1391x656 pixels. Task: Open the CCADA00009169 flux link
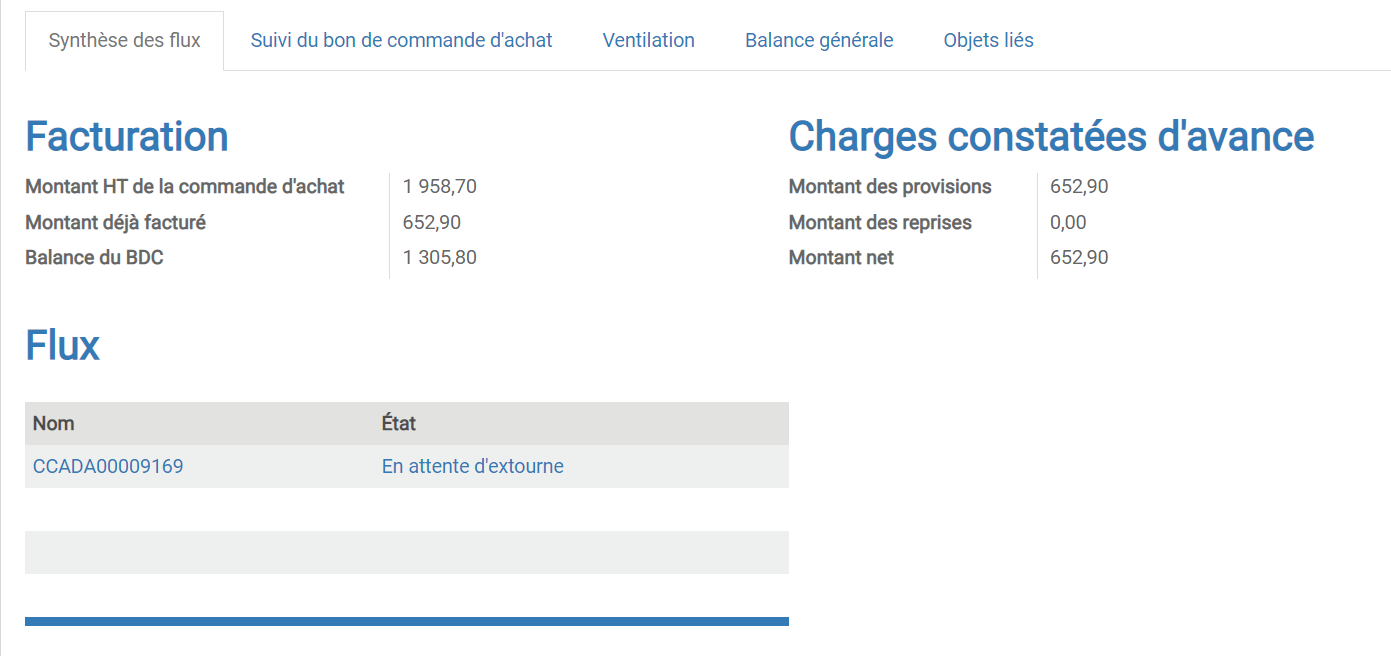(x=108, y=466)
